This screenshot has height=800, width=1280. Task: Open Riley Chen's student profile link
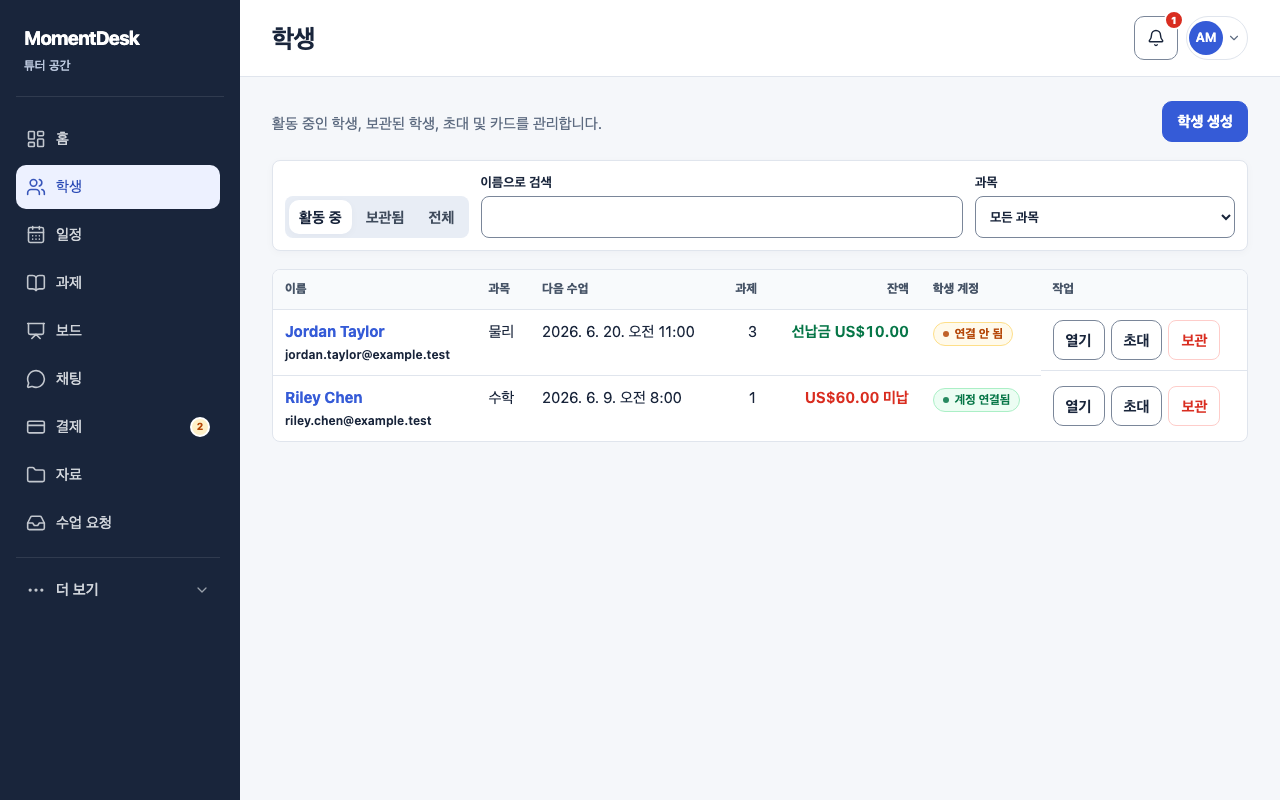point(324,398)
